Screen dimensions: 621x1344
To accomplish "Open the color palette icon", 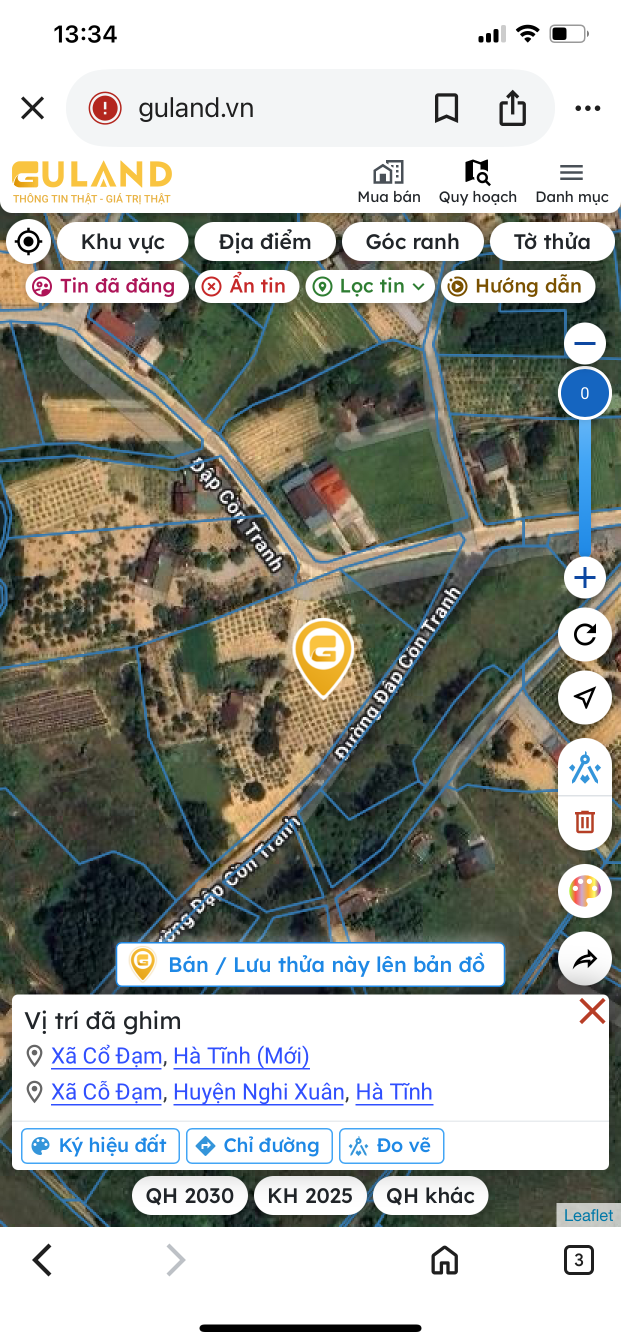I will (x=585, y=893).
